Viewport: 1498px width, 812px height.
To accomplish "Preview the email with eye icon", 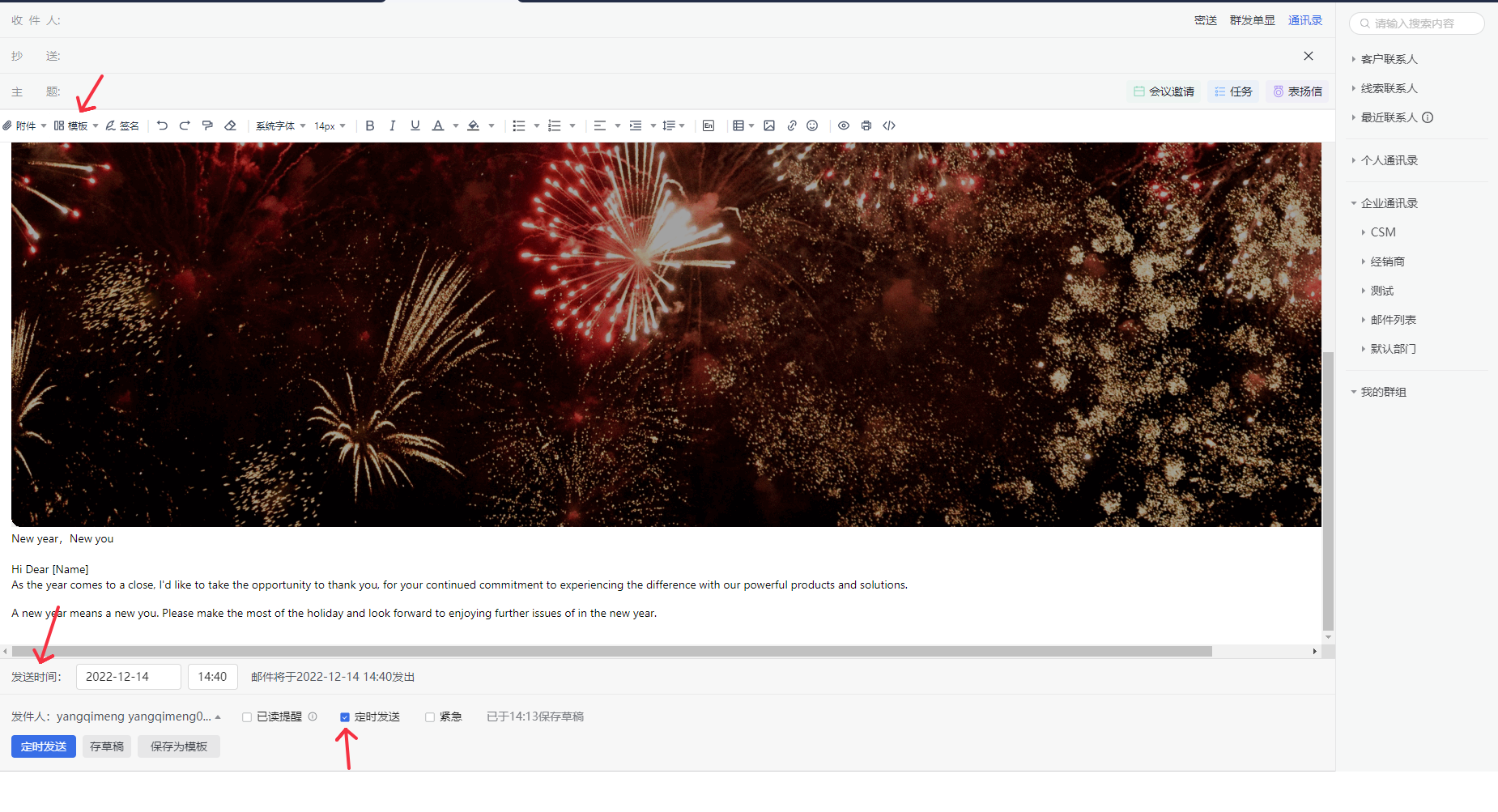I will click(844, 125).
